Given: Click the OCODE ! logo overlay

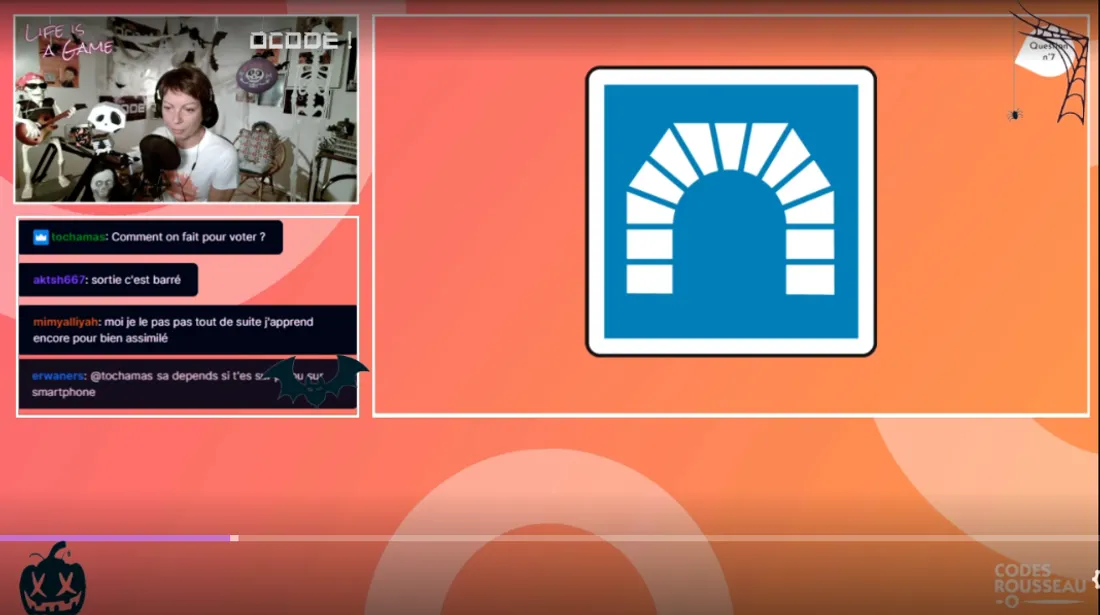Looking at the screenshot, I should (x=300, y=41).
